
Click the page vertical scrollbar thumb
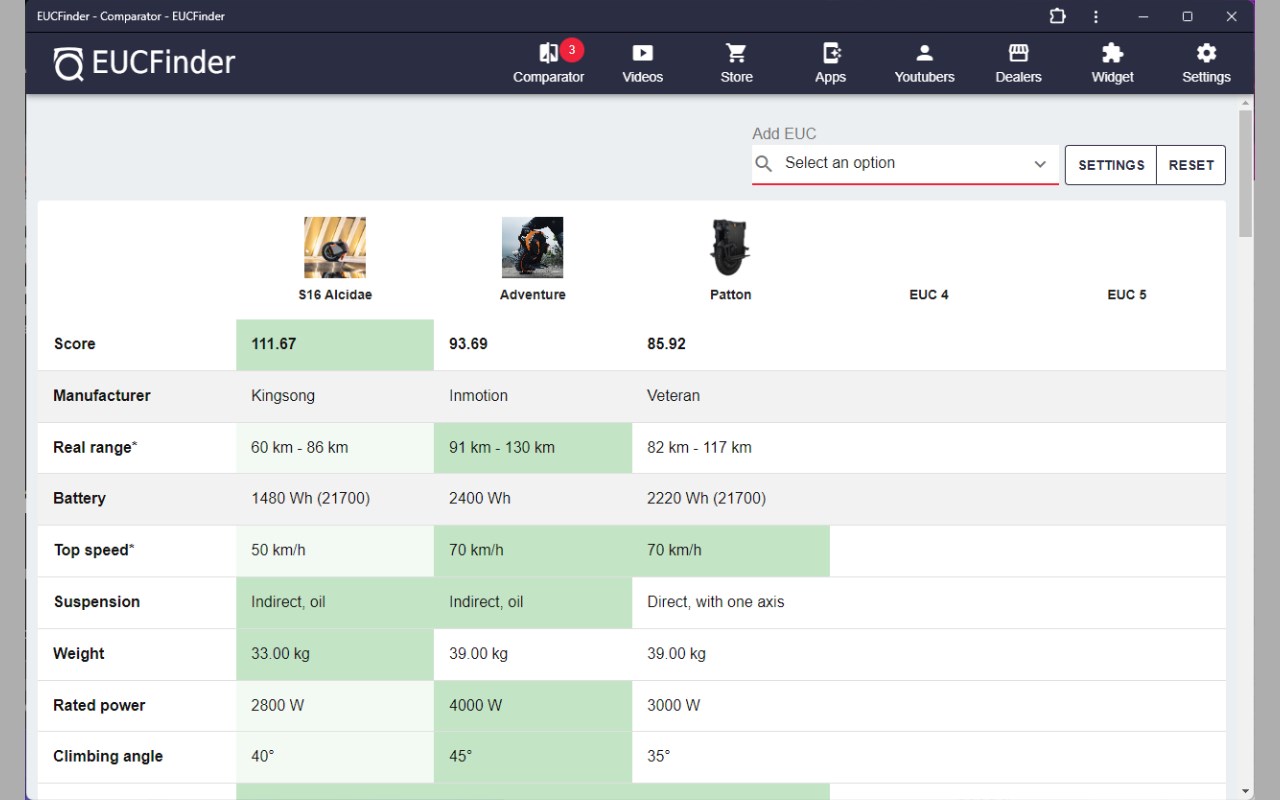tap(1245, 173)
